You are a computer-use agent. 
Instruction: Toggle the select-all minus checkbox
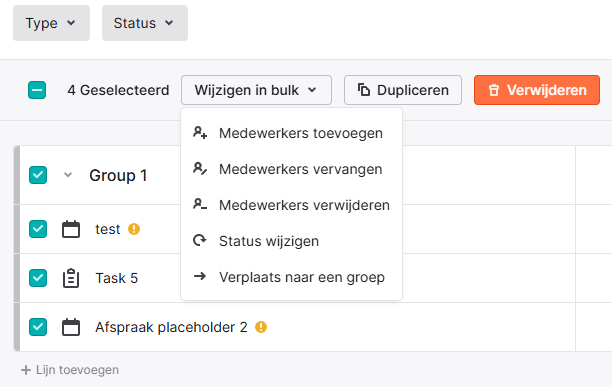(37, 90)
